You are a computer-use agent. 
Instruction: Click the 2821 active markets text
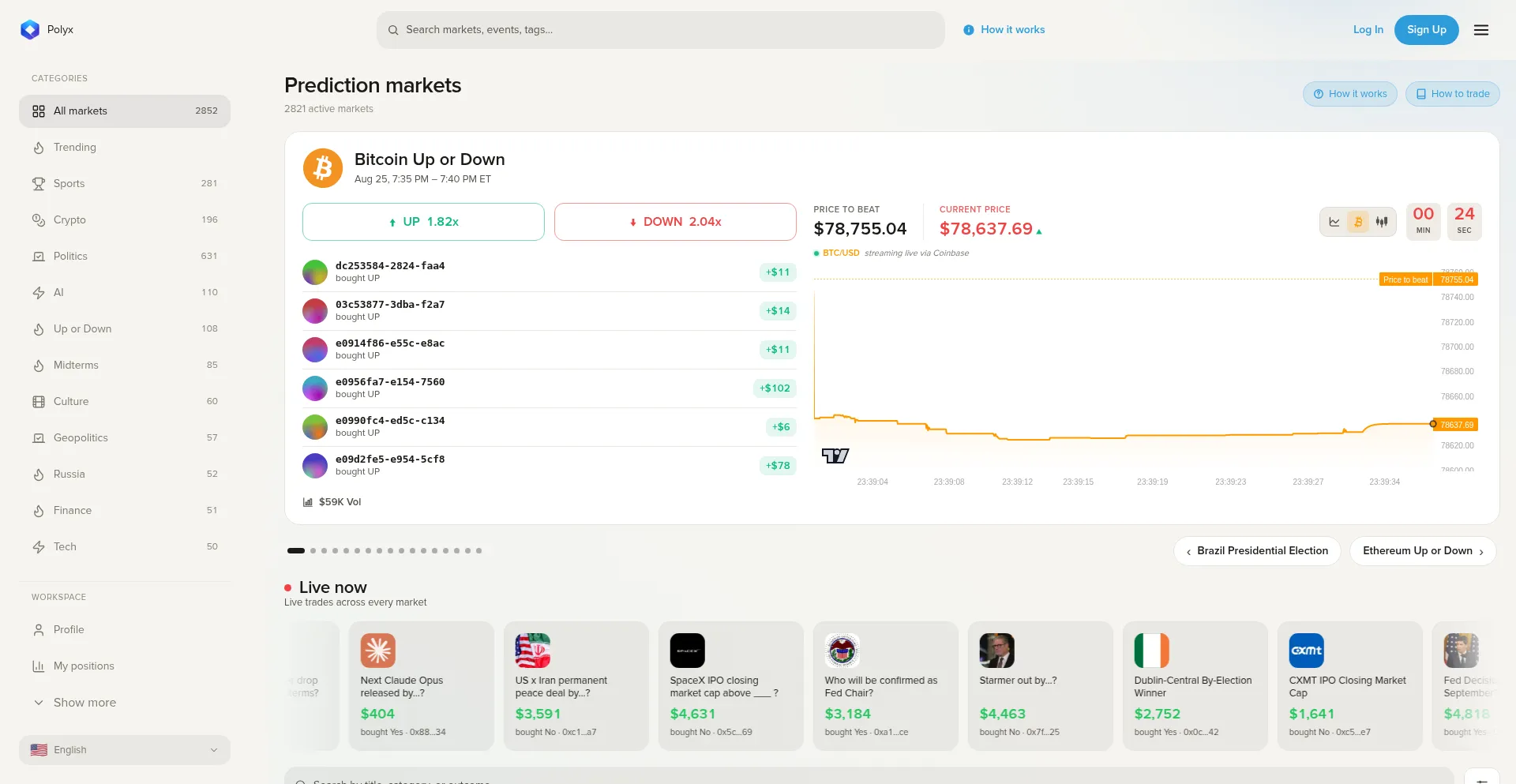click(328, 109)
